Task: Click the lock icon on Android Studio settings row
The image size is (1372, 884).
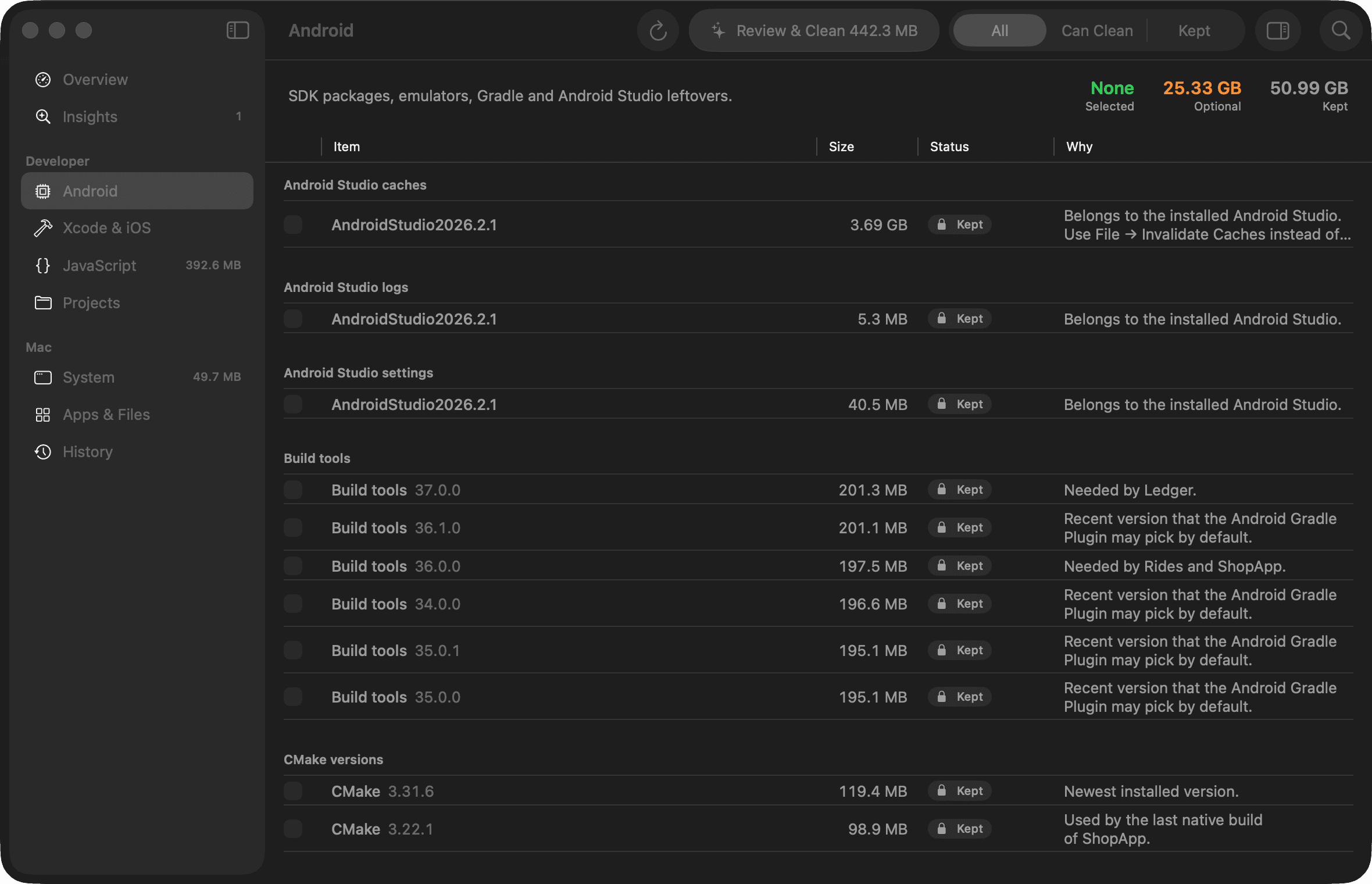Action: pos(942,404)
